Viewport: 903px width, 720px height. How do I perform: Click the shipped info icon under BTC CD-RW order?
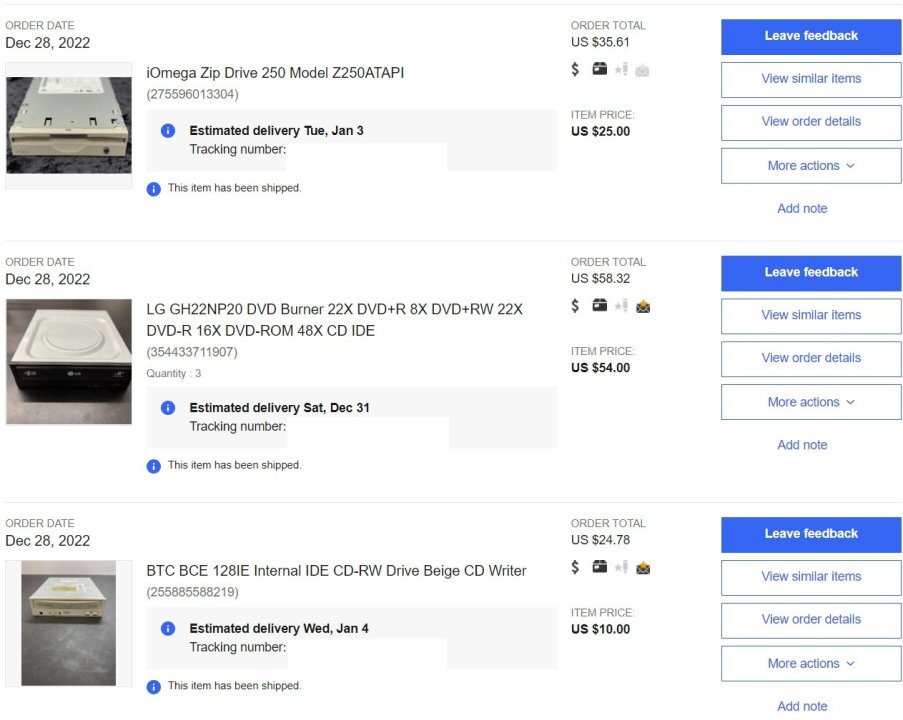pyautogui.click(x=153, y=686)
